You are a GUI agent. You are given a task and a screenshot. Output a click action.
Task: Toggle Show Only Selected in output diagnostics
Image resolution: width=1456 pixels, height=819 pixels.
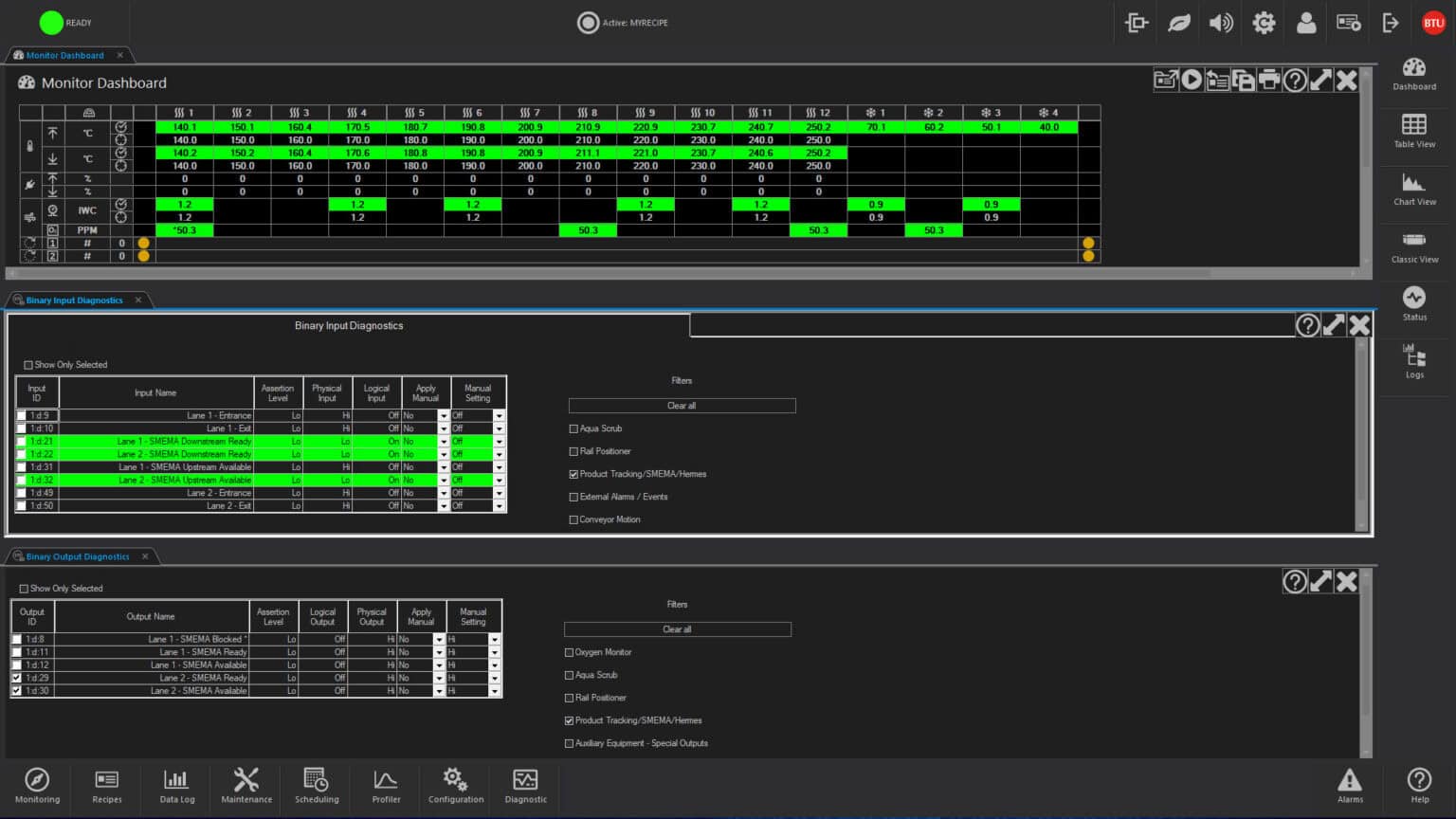click(x=25, y=589)
